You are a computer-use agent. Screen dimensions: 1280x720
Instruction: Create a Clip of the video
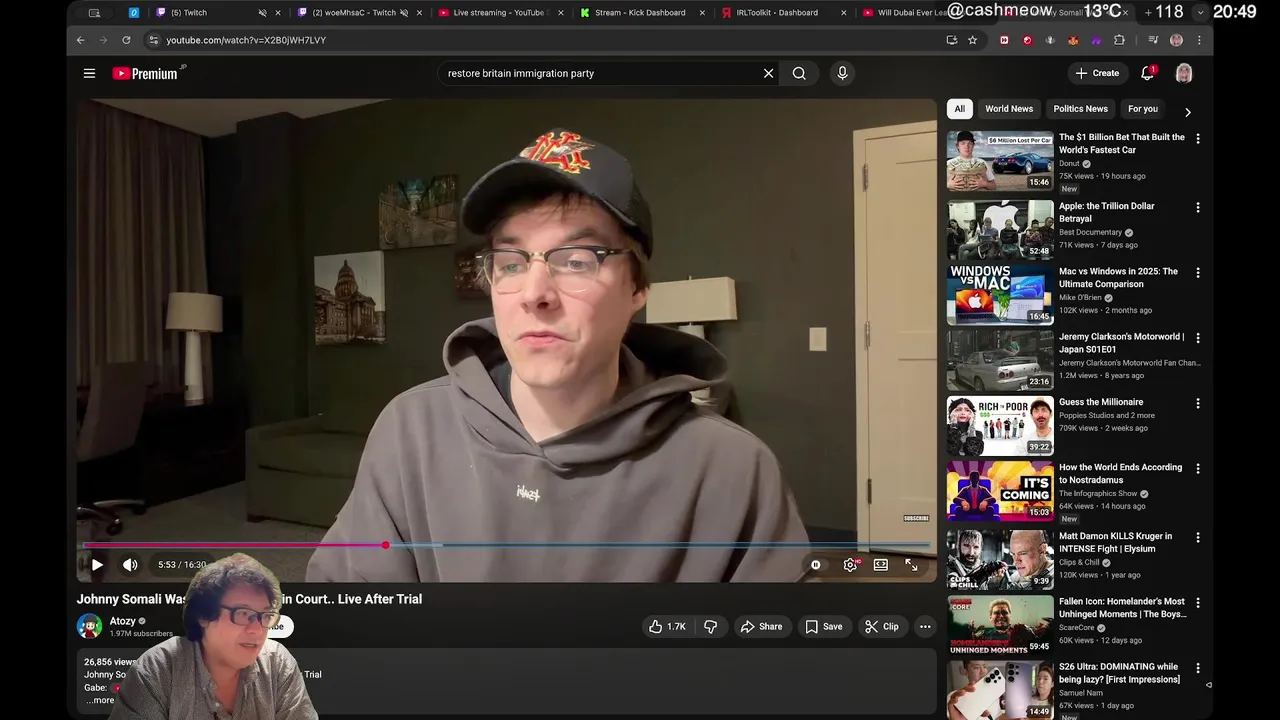[x=882, y=627]
